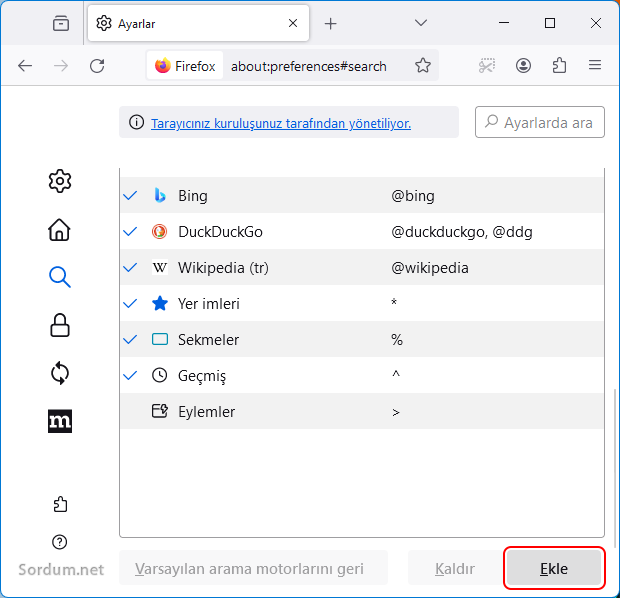
Task: Open the account profile icon
Action: tap(523, 65)
